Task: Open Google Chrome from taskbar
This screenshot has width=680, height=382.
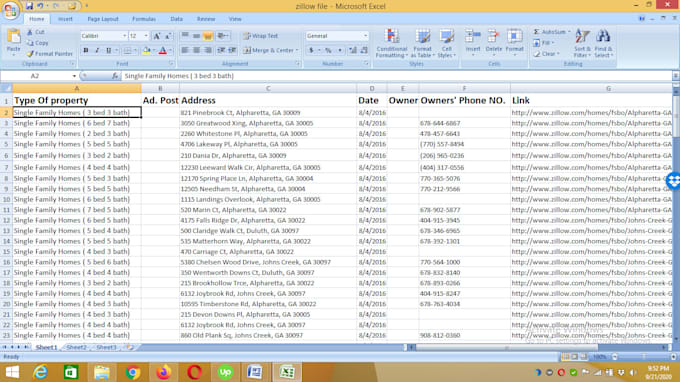Action: [133, 372]
